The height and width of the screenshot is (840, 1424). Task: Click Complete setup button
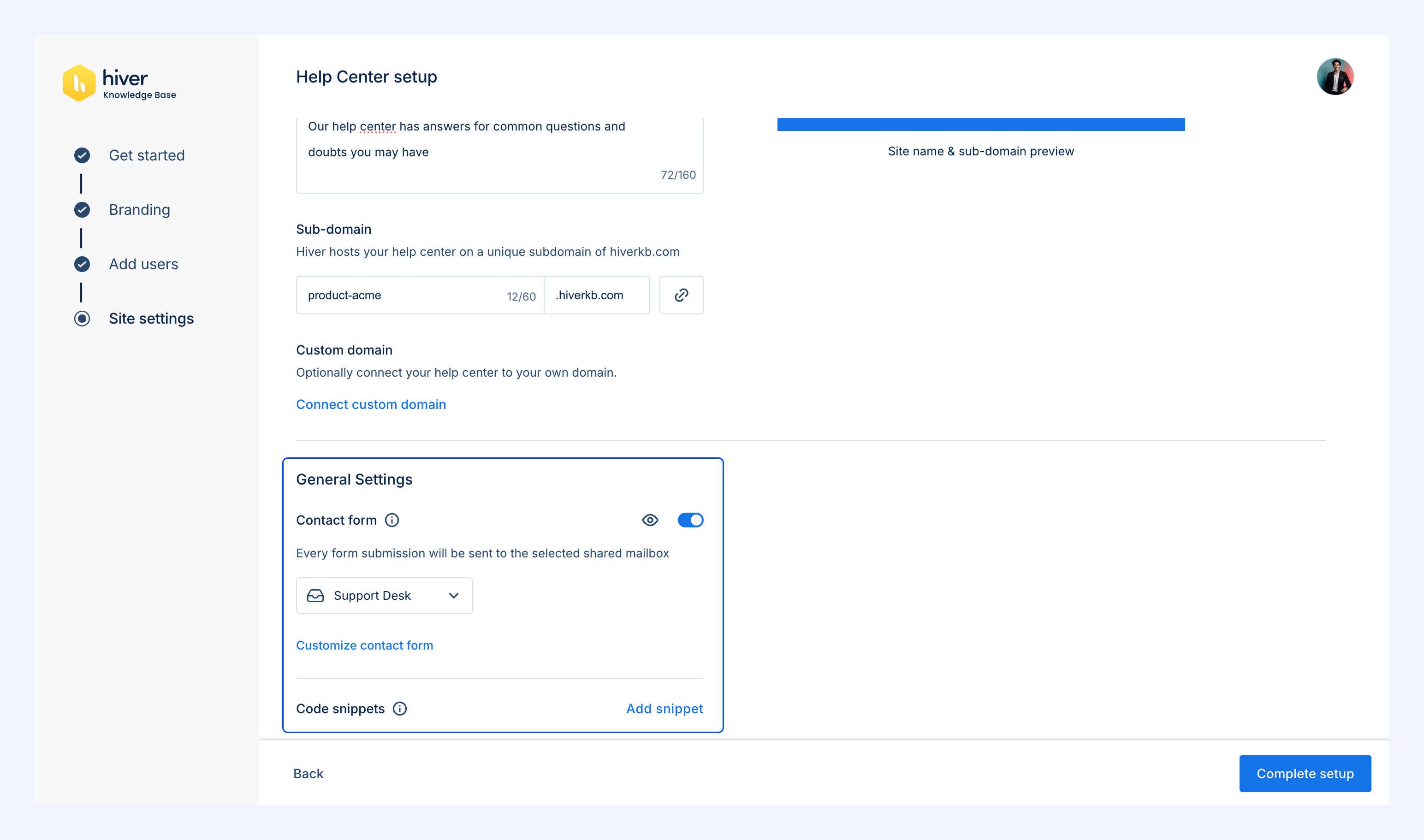pos(1305,774)
